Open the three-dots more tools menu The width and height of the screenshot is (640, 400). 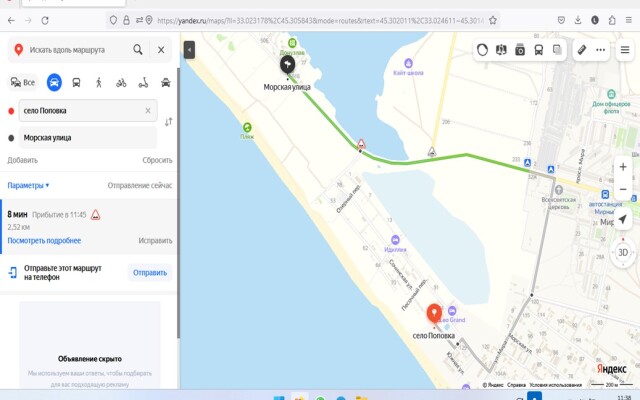pos(601,49)
